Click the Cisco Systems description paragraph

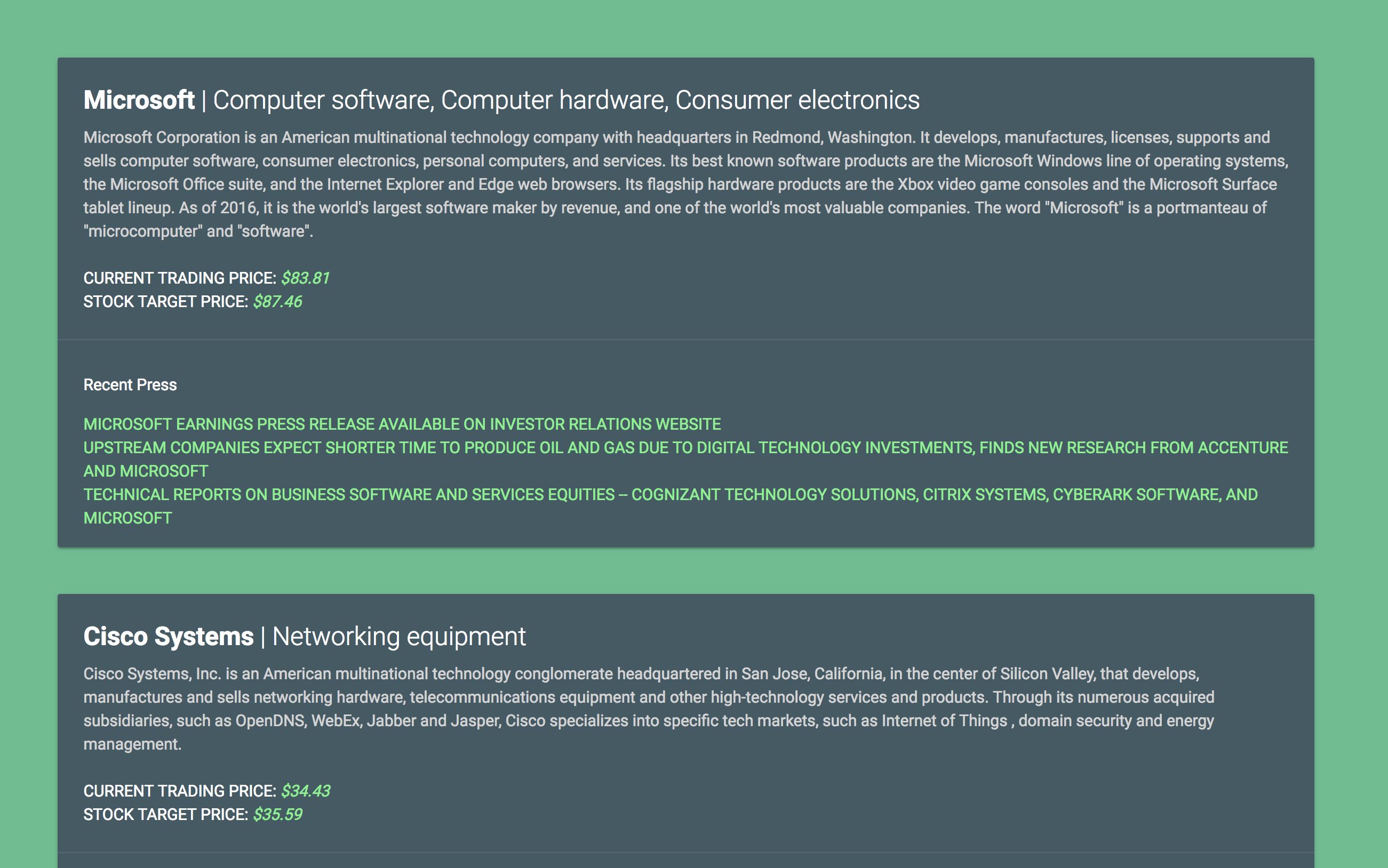click(649, 709)
